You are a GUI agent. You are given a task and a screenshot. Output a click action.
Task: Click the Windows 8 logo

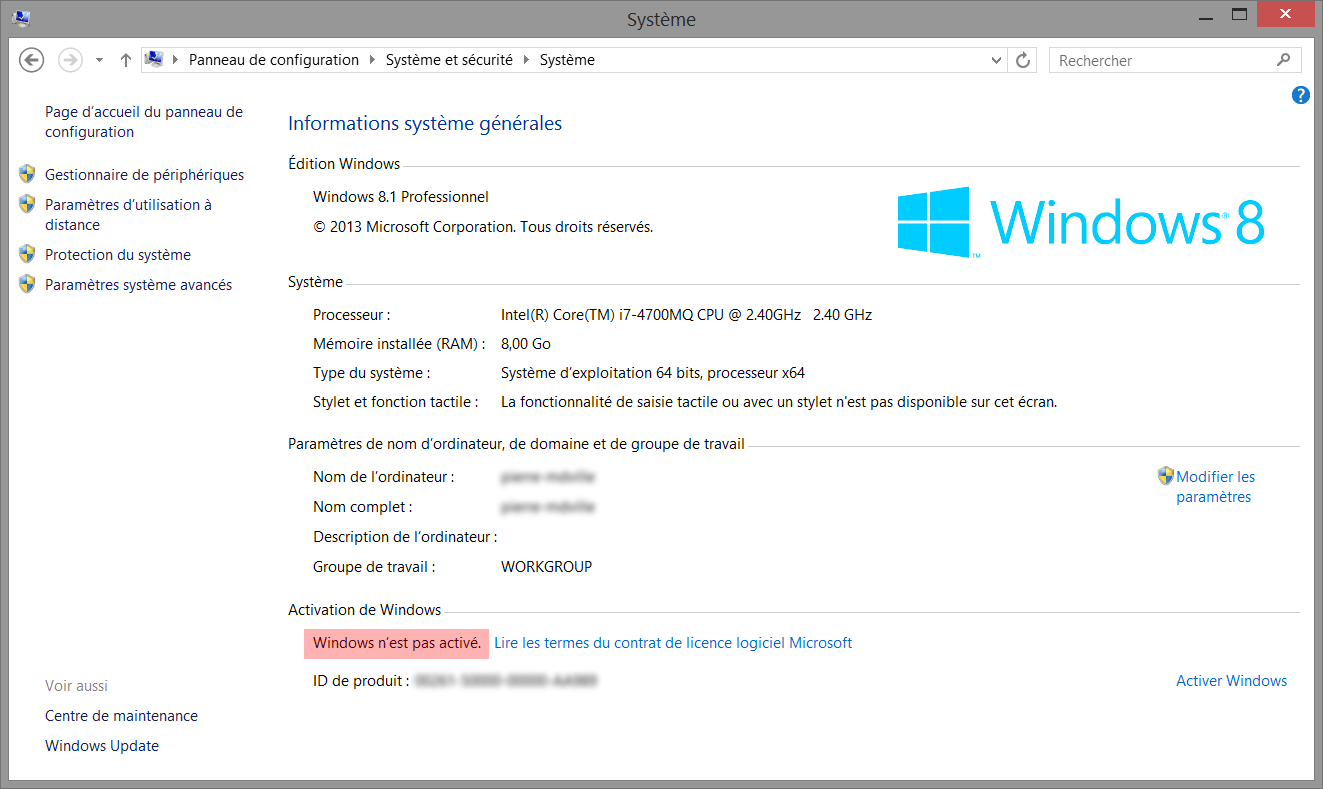[1081, 222]
